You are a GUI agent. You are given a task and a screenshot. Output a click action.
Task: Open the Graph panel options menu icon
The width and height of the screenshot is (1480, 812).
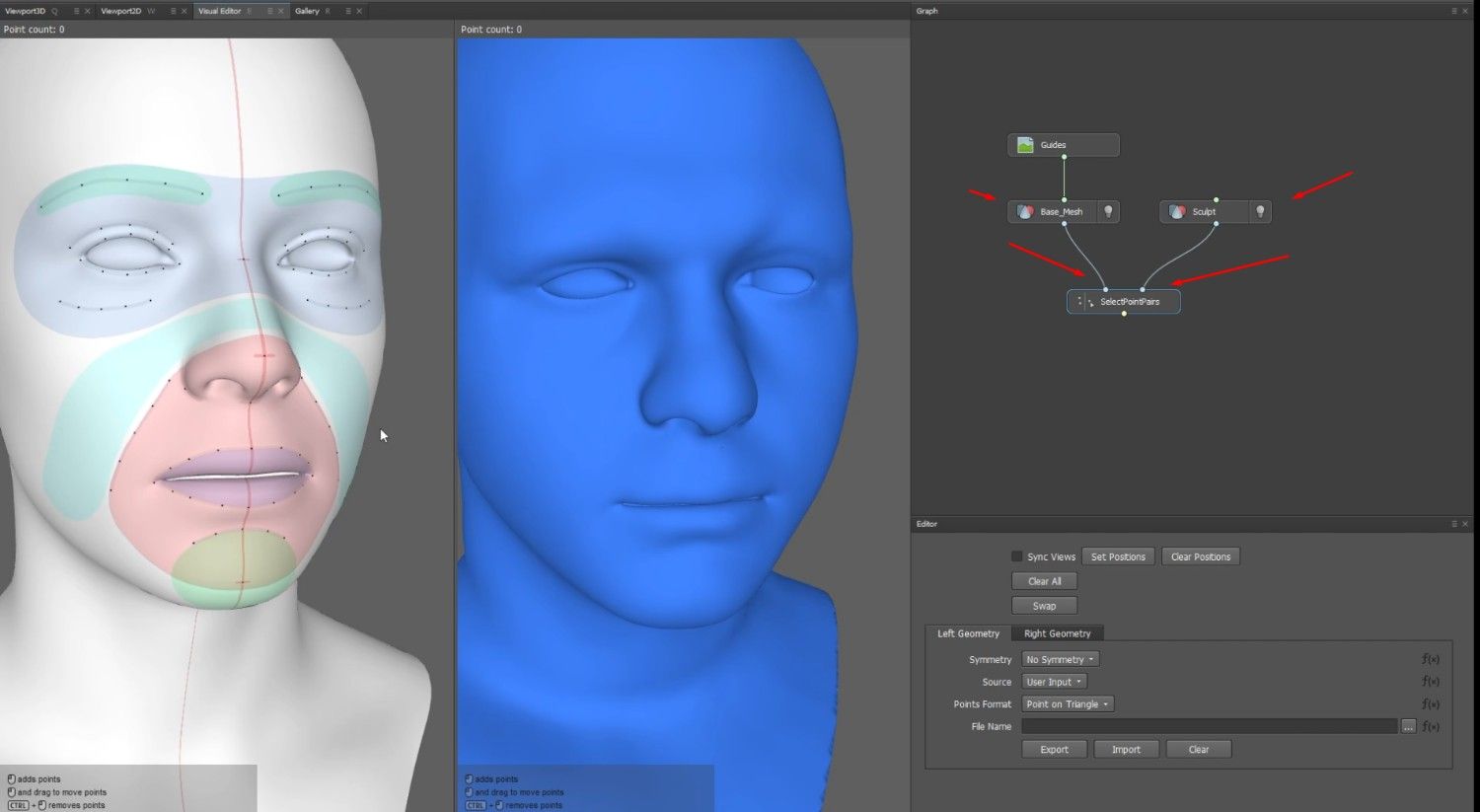click(1453, 11)
